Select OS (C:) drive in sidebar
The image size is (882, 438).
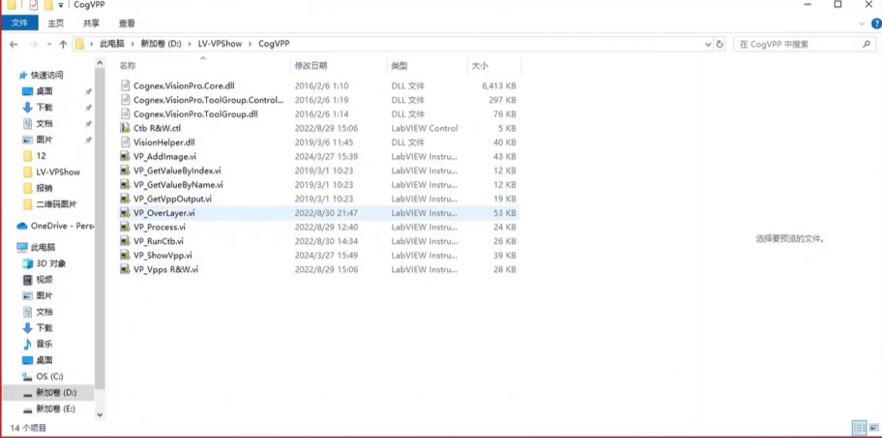(x=43, y=376)
